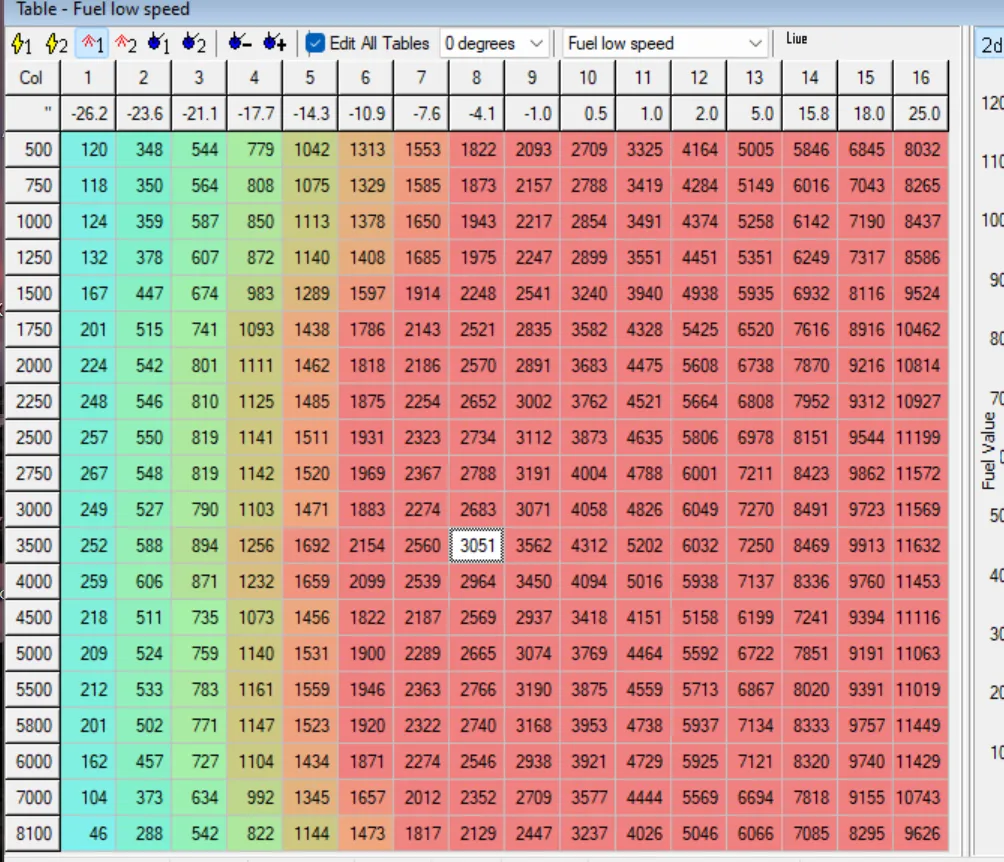Click cell 2129 in the 8100 row
This screenshot has height=862, width=1004.
pyautogui.click(x=477, y=833)
